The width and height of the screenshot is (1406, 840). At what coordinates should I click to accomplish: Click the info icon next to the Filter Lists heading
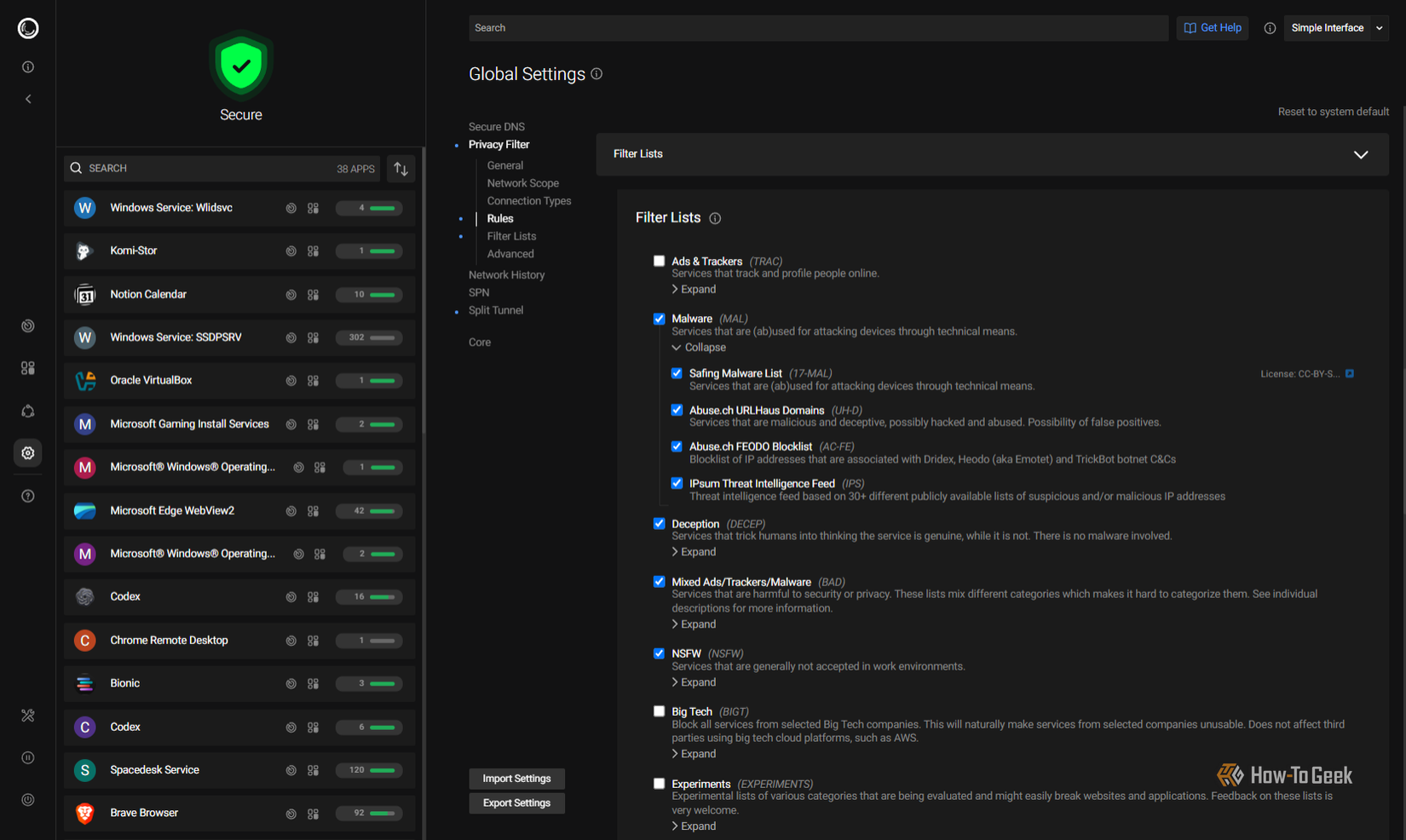pos(715,218)
